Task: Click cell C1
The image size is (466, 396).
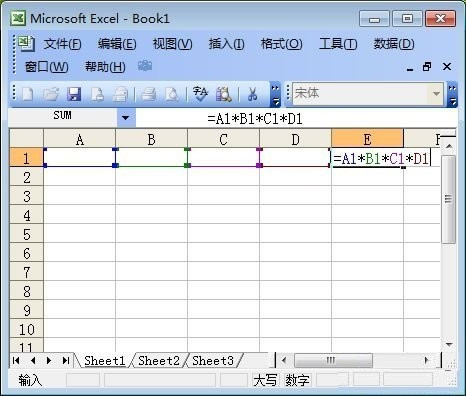Action: (223, 157)
